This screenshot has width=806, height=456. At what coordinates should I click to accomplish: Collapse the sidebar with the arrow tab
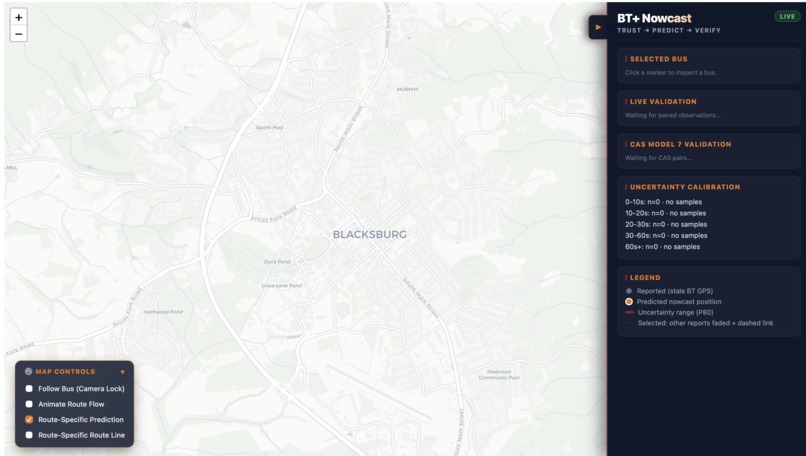coord(598,27)
